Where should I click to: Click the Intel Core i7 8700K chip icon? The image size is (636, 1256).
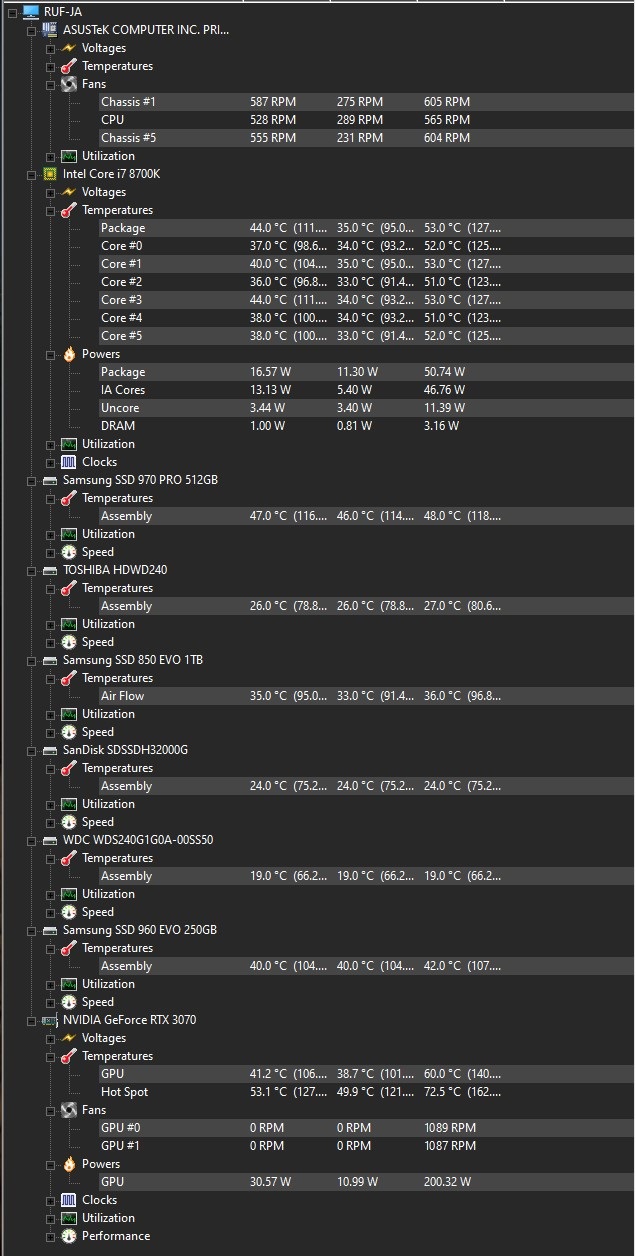(x=50, y=174)
